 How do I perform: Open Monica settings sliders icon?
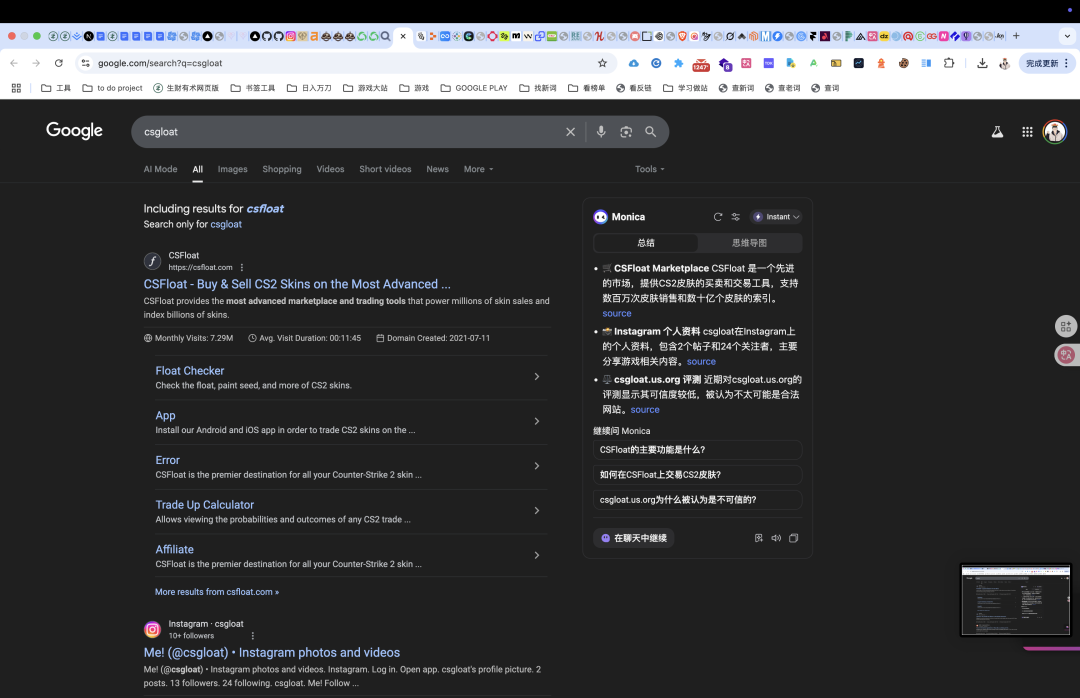tap(736, 216)
